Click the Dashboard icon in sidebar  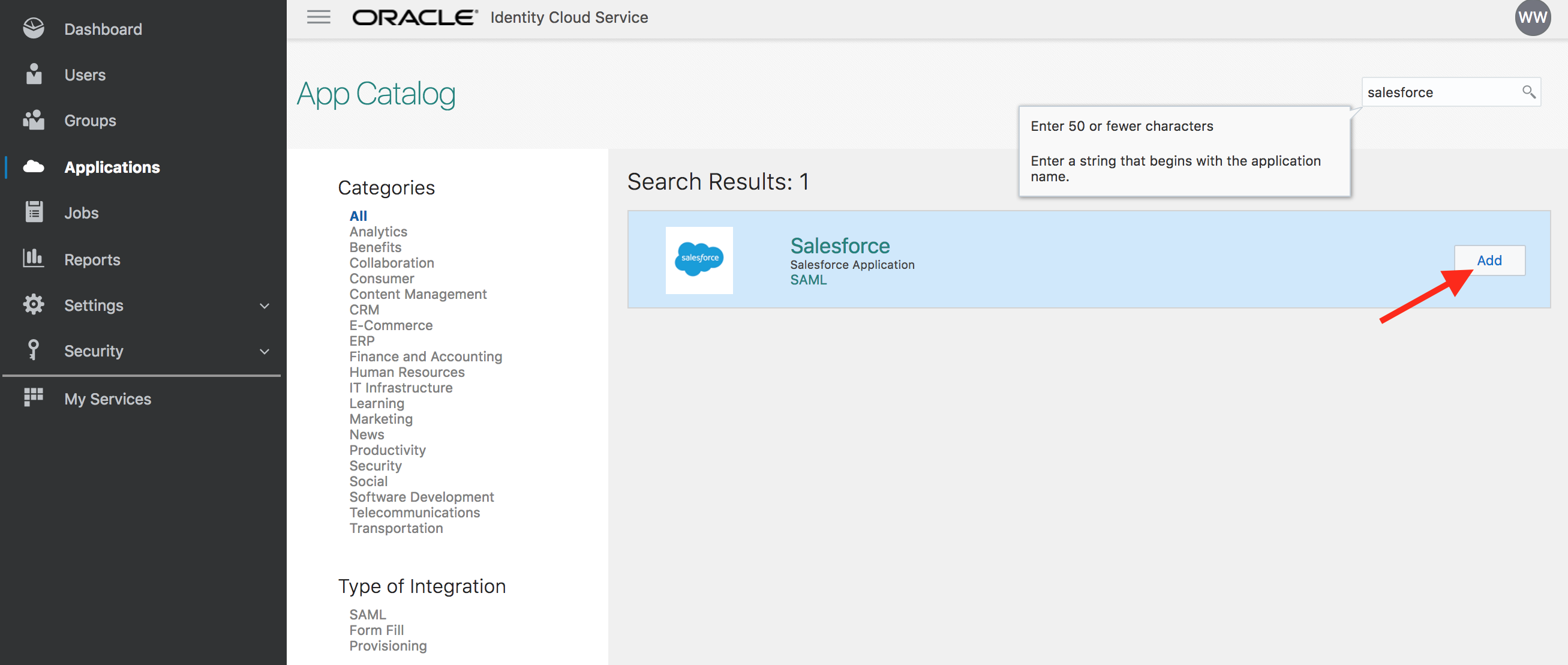click(34, 29)
